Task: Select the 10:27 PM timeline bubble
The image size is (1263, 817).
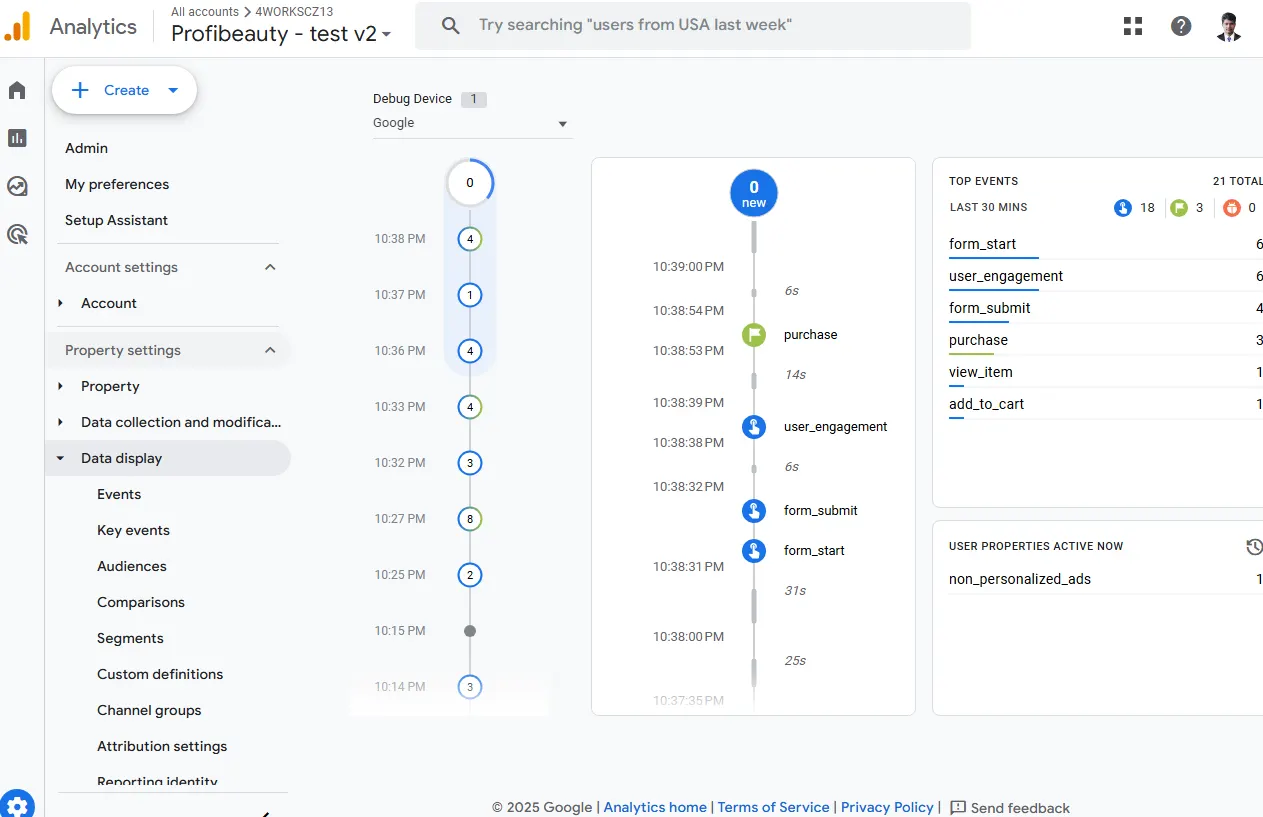Action: point(470,519)
